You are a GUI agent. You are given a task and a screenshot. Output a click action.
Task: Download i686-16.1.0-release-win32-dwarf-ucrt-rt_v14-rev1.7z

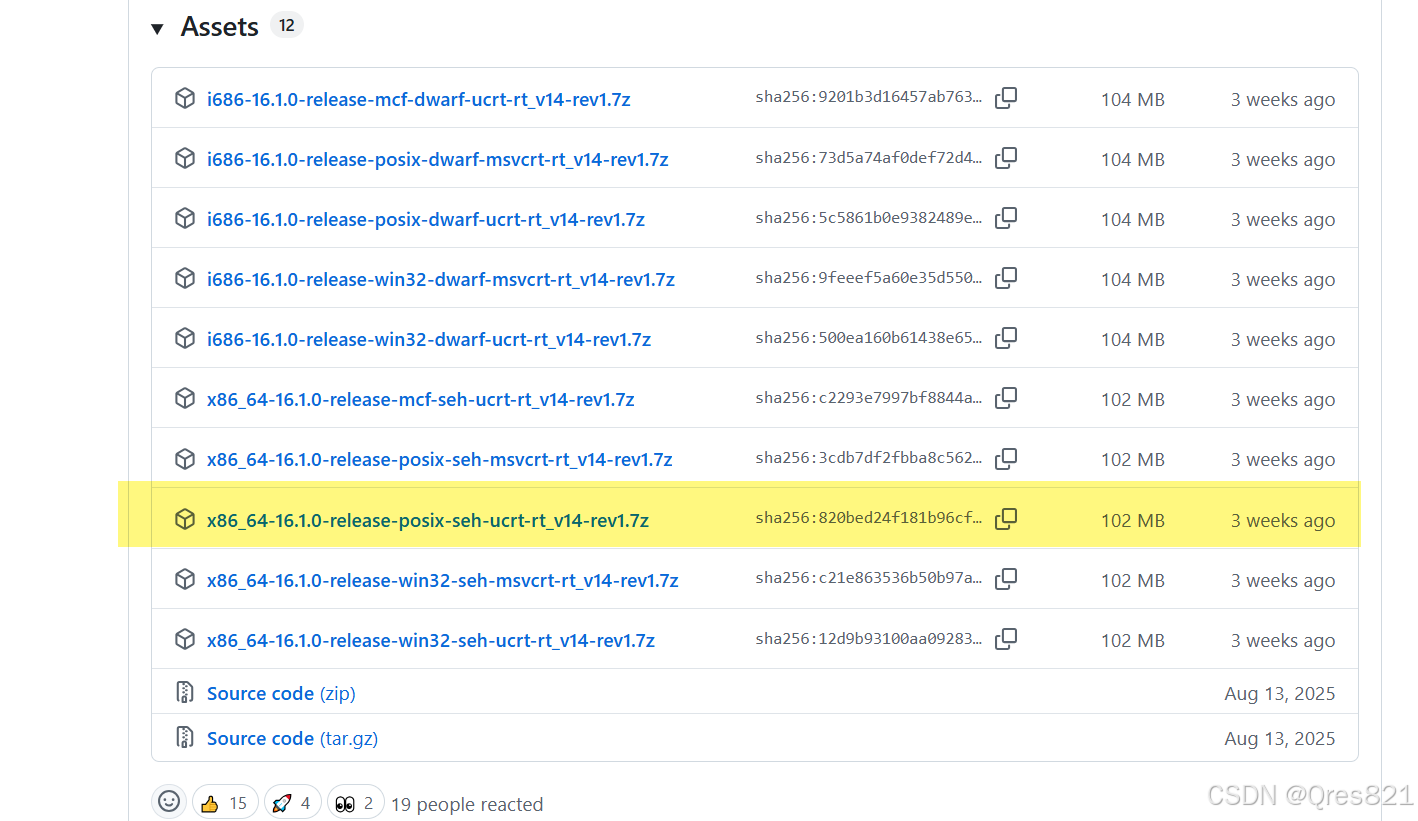429,339
